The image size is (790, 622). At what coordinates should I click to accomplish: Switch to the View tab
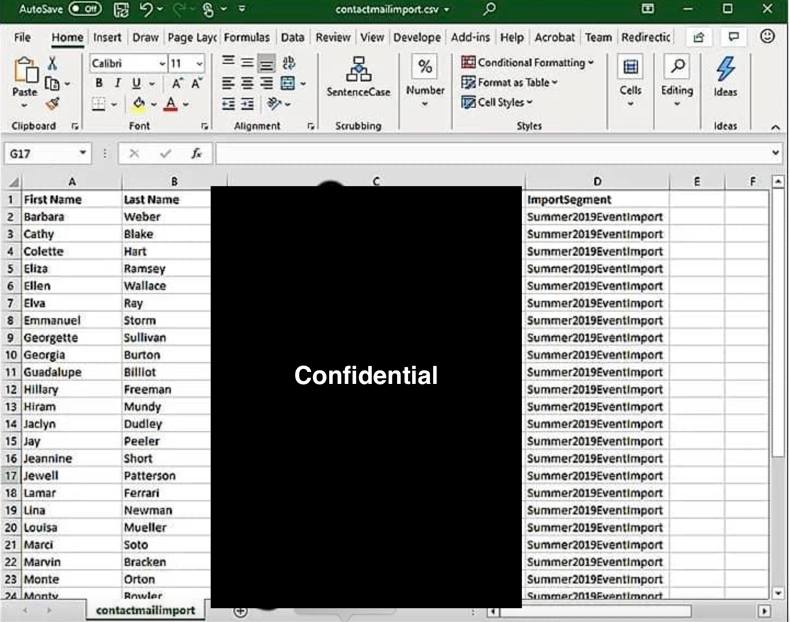click(372, 37)
